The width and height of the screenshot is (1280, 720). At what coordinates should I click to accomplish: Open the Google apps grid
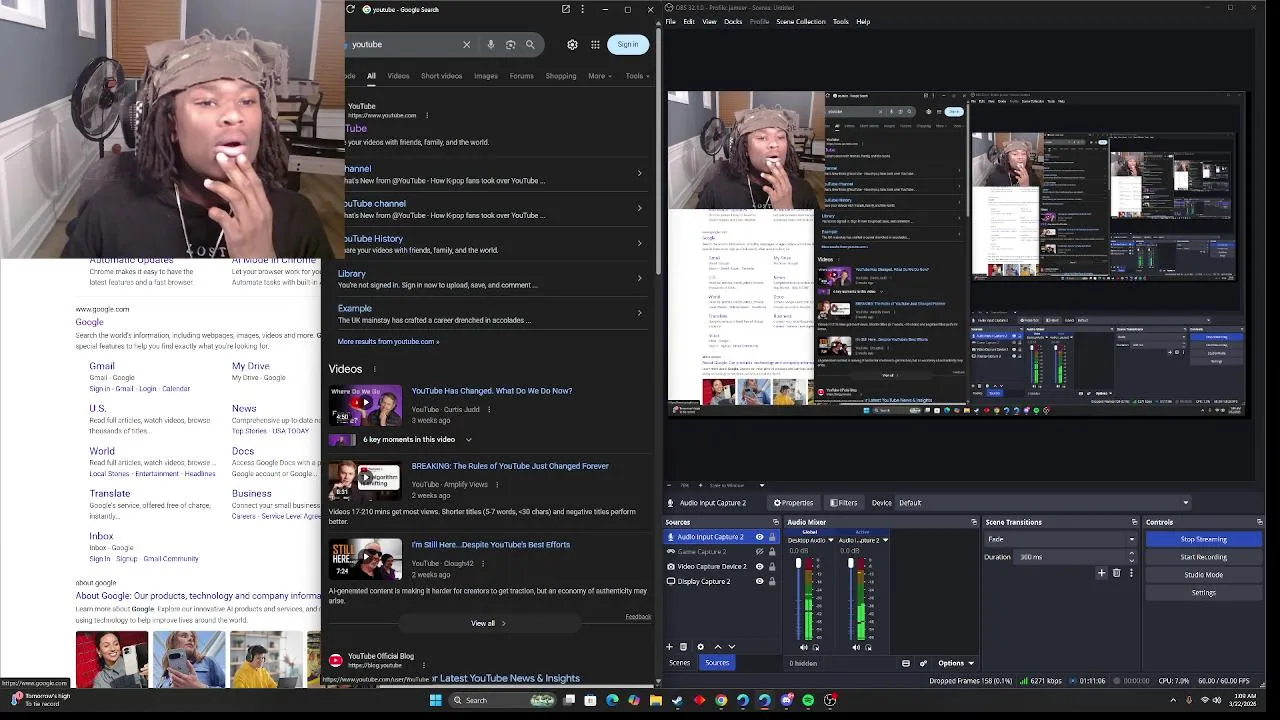[x=595, y=44]
